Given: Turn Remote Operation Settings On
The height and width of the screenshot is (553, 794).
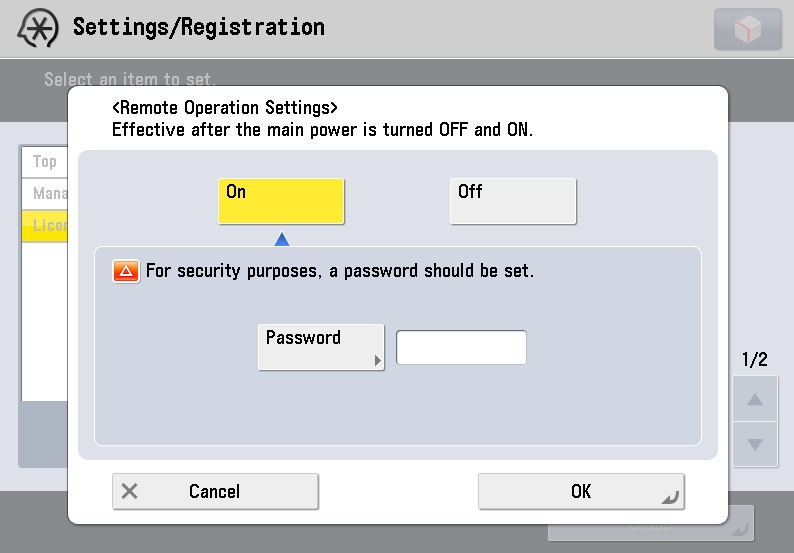Looking at the screenshot, I should click(281, 201).
